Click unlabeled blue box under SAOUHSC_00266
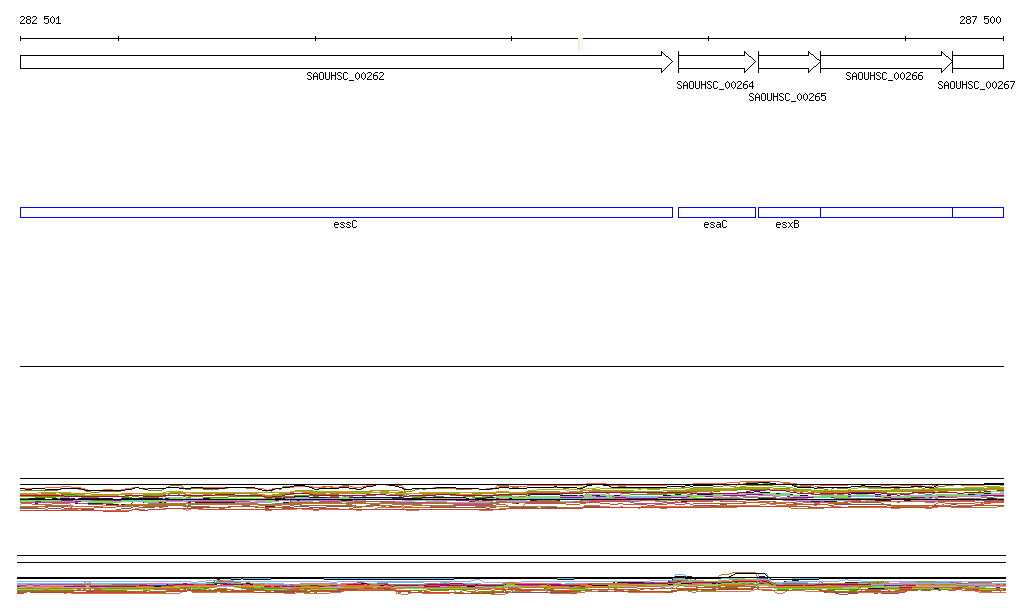The width and height of the screenshot is (1024, 611). pyautogui.click(x=886, y=212)
